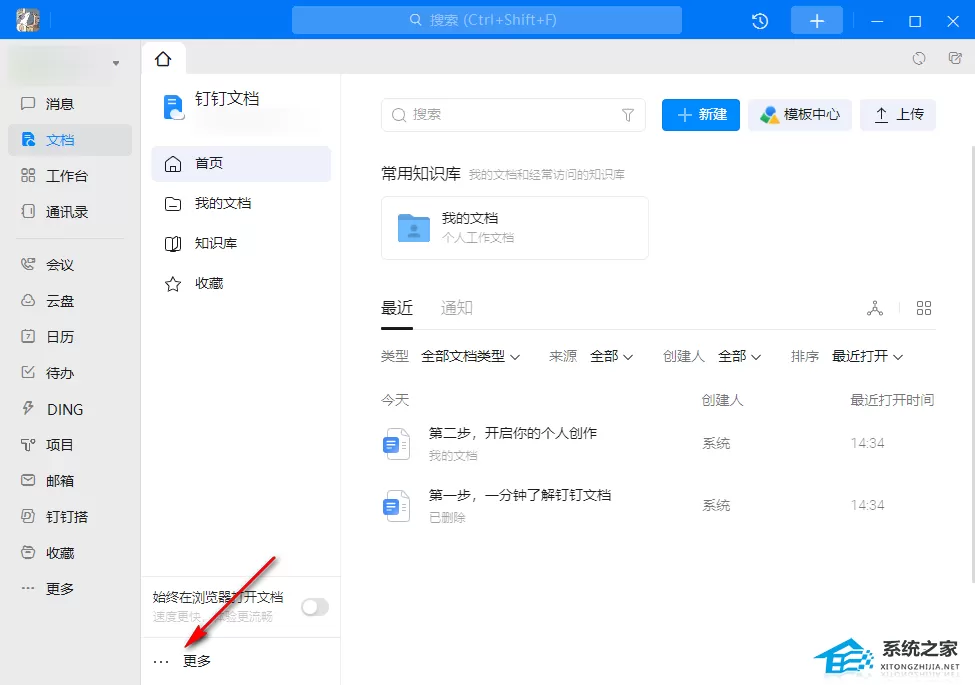Switch to the graph structure view icon
Image resolution: width=975 pixels, height=685 pixels.
pyautogui.click(x=875, y=308)
